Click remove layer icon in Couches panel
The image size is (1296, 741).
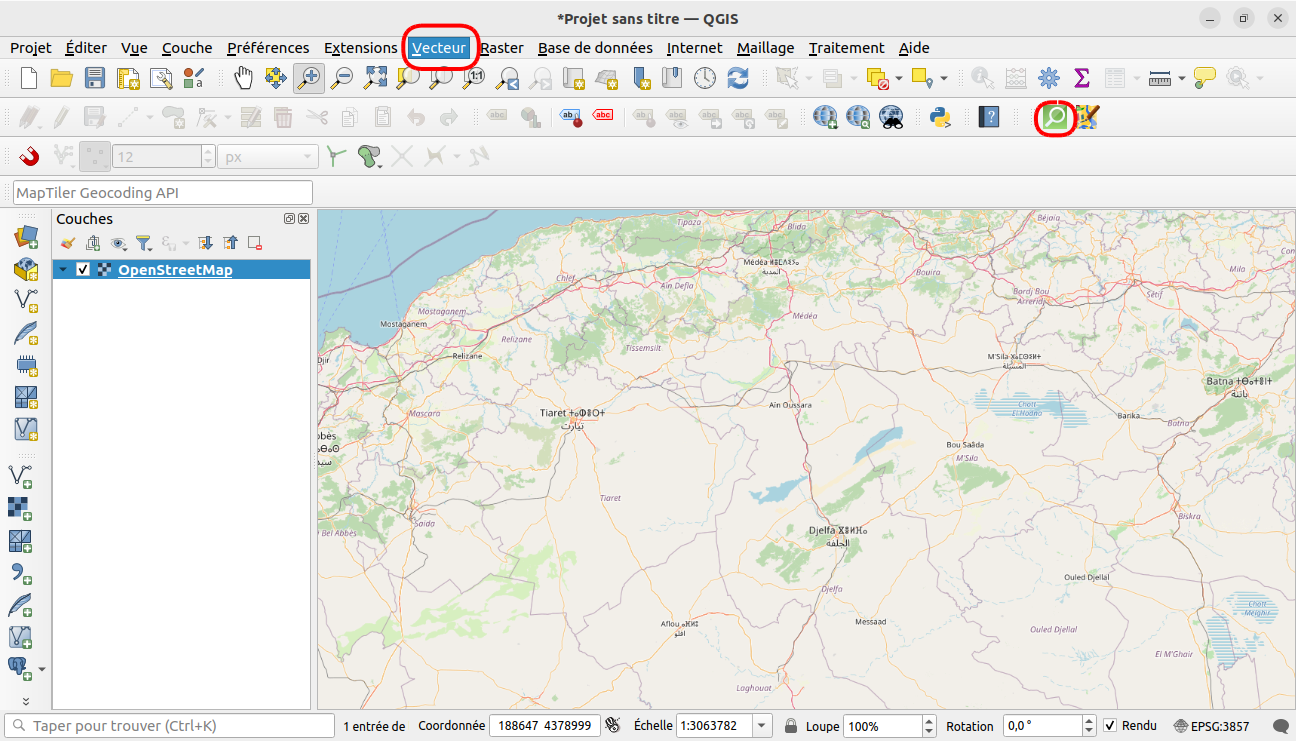pos(255,243)
